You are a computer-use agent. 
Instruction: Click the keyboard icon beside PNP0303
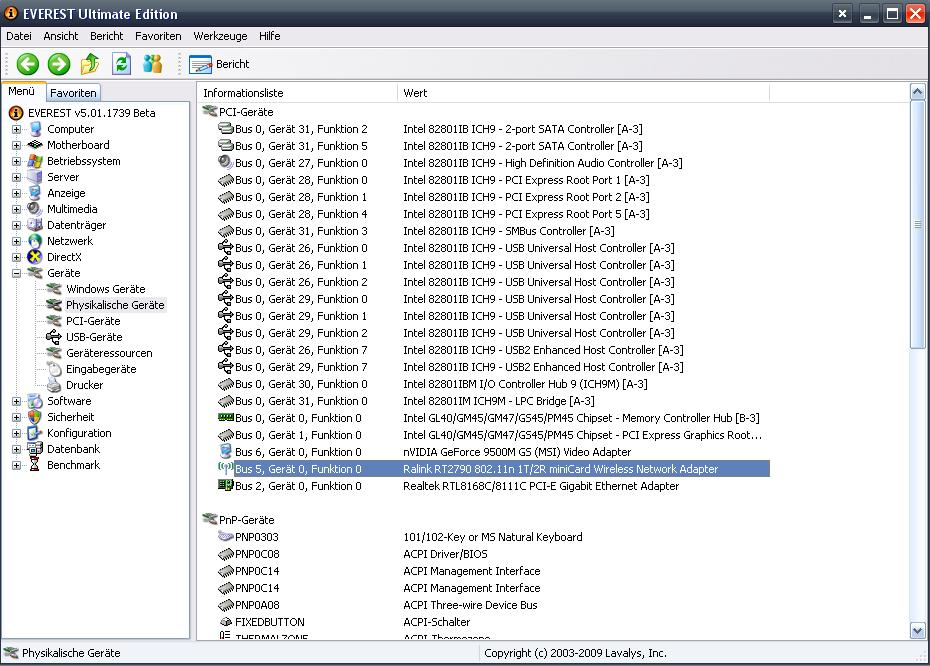coord(225,537)
